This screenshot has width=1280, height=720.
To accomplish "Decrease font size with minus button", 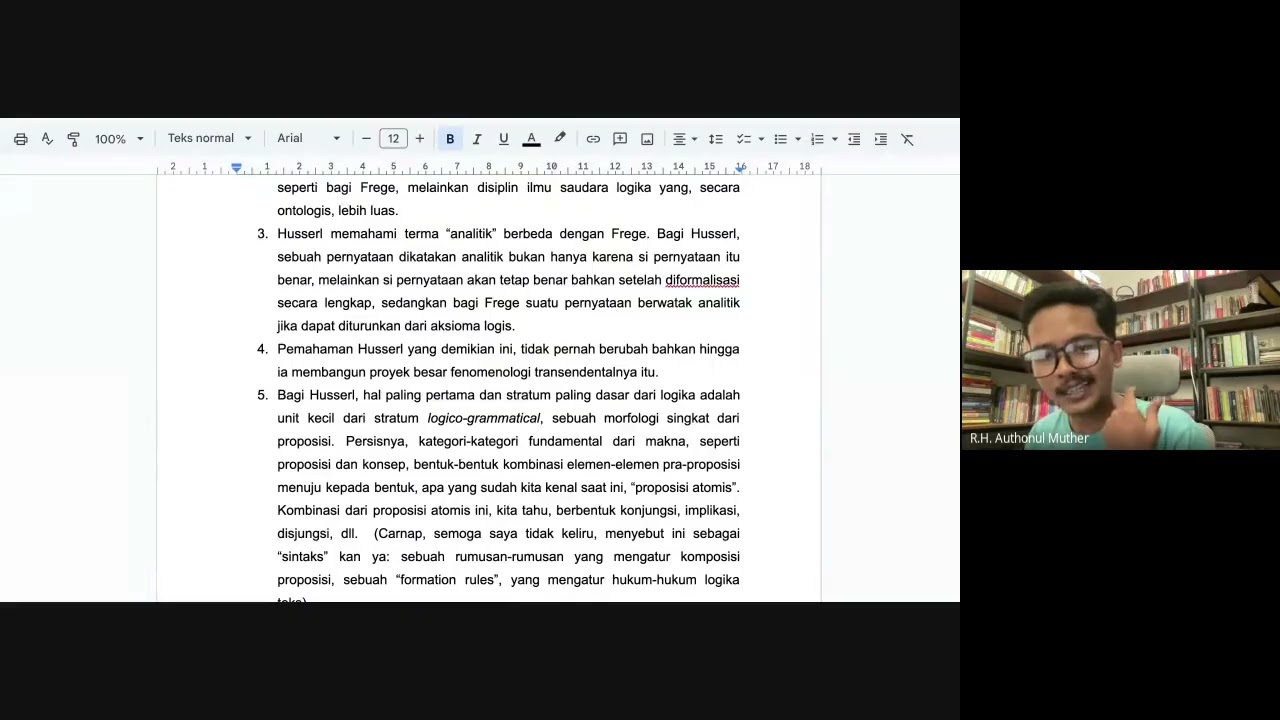I will pos(366,139).
